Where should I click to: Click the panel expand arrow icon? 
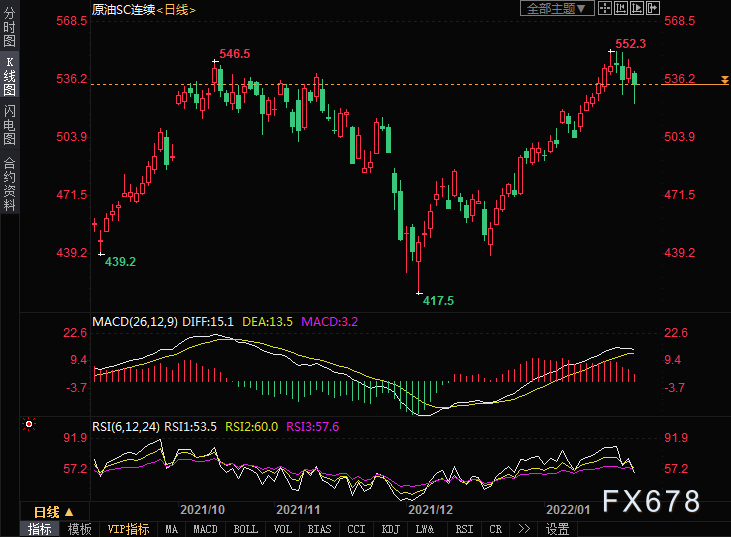(652, 8)
